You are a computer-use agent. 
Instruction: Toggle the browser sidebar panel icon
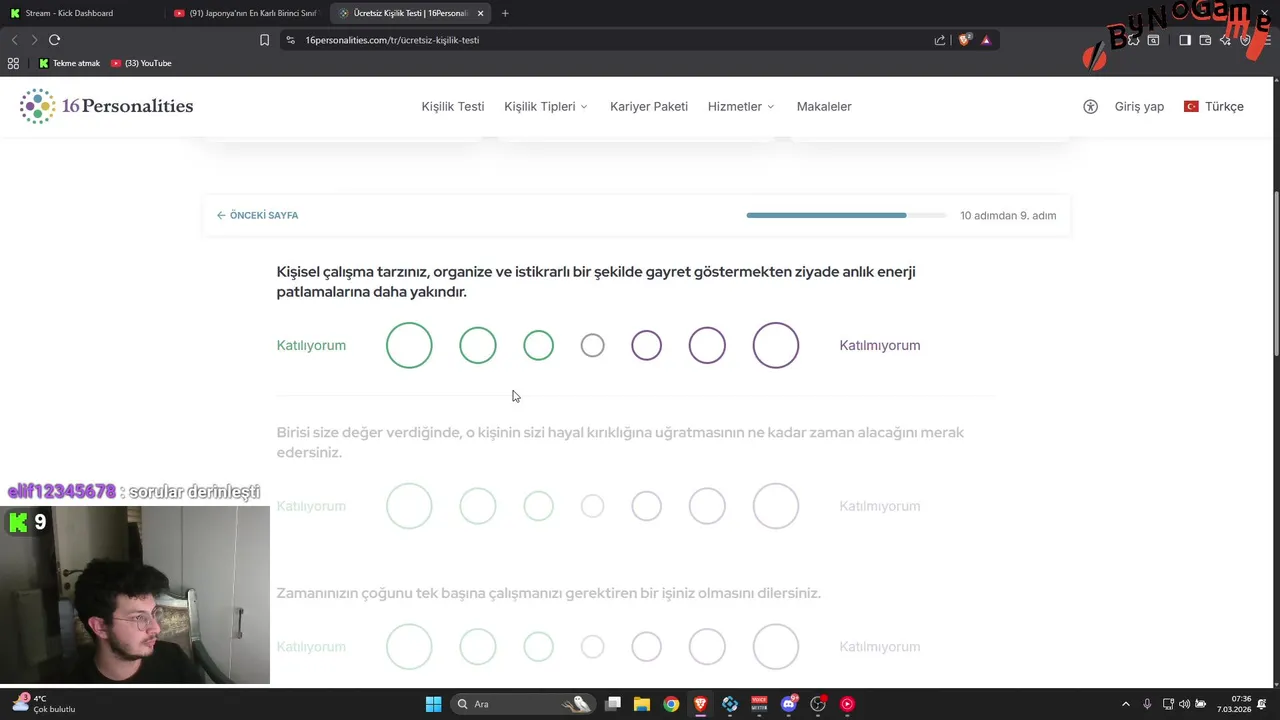tap(1184, 40)
